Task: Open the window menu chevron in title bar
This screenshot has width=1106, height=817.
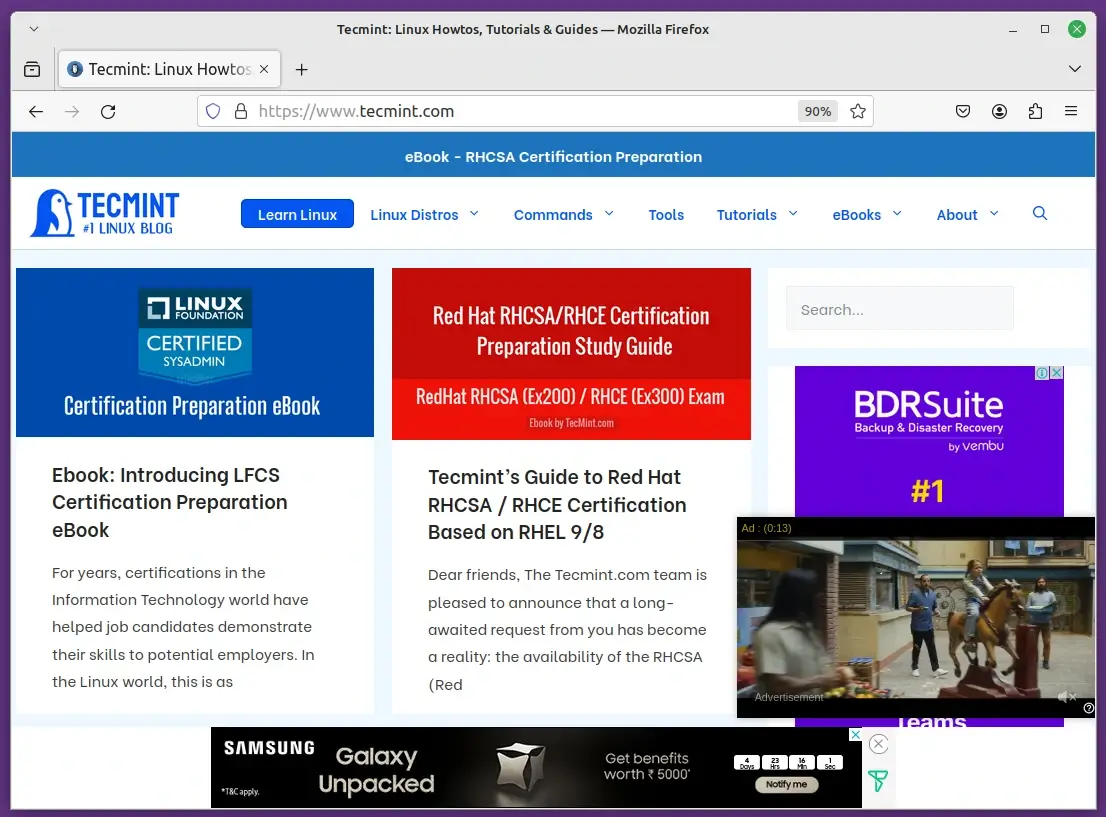Action: pyautogui.click(x=34, y=29)
